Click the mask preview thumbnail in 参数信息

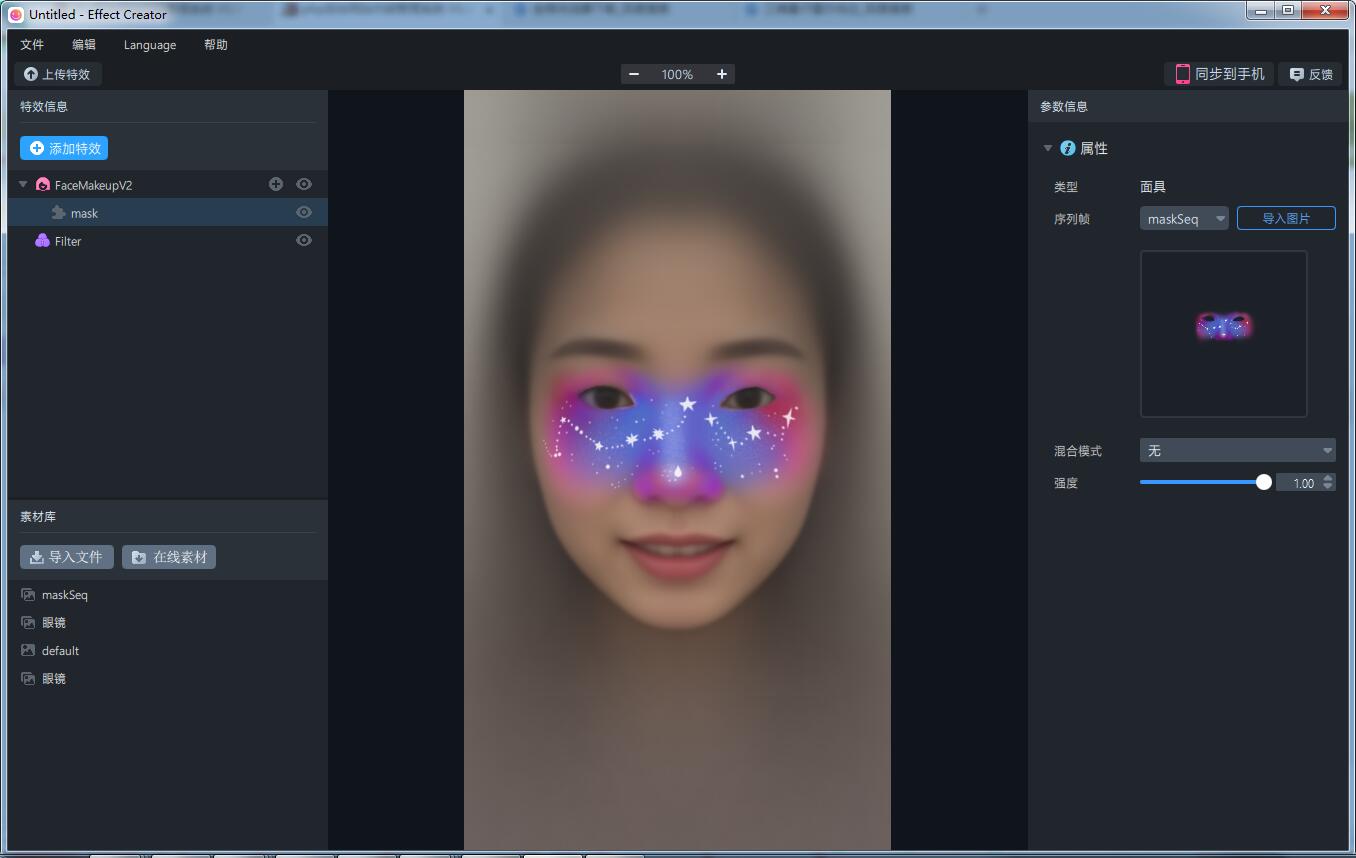click(x=1223, y=333)
